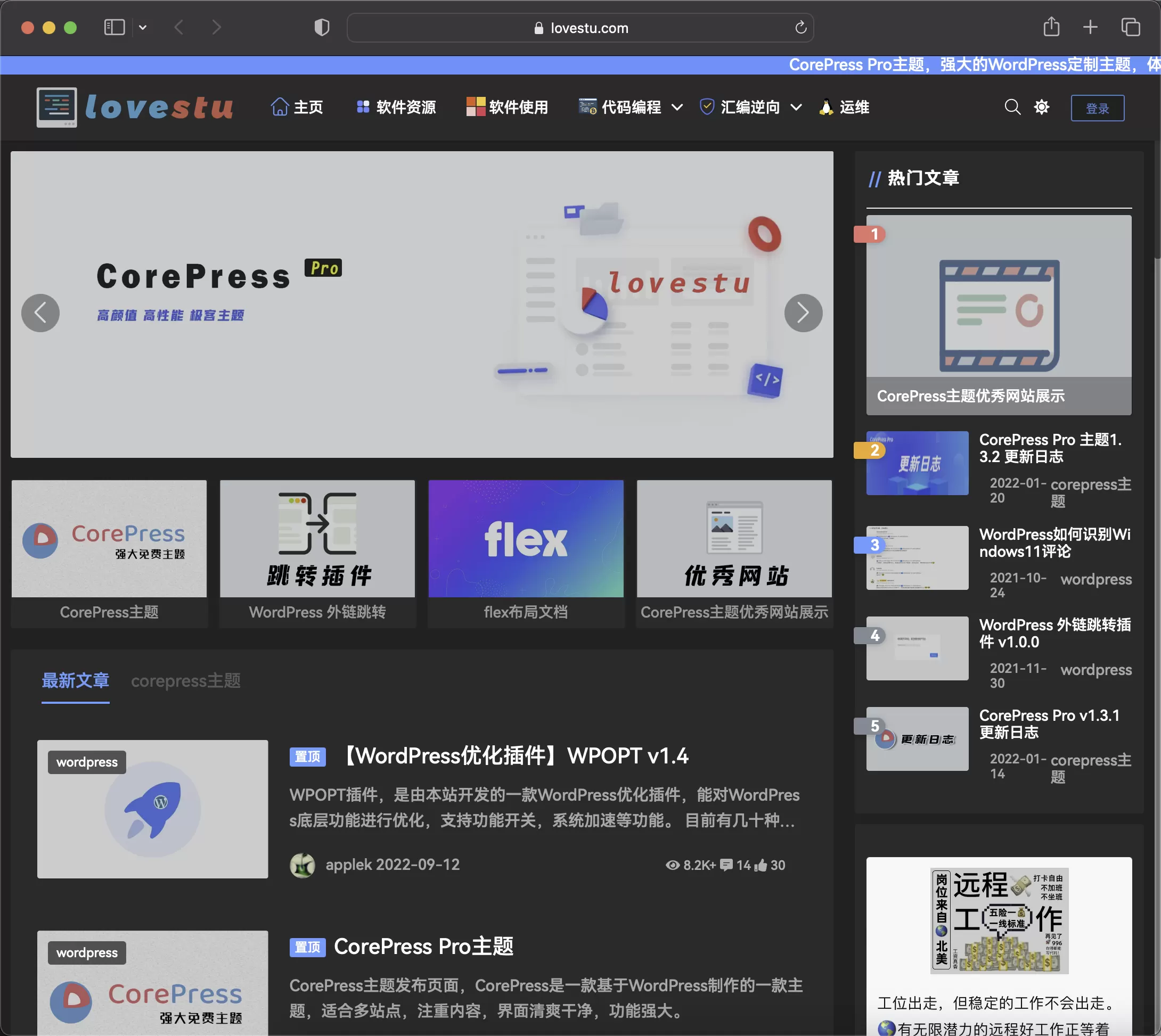The width and height of the screenshot is (1161, 1036).
Task: Open CorePress Pro 主题1.3.2 更新日志 link
Action: click(x=1051, y=448)
